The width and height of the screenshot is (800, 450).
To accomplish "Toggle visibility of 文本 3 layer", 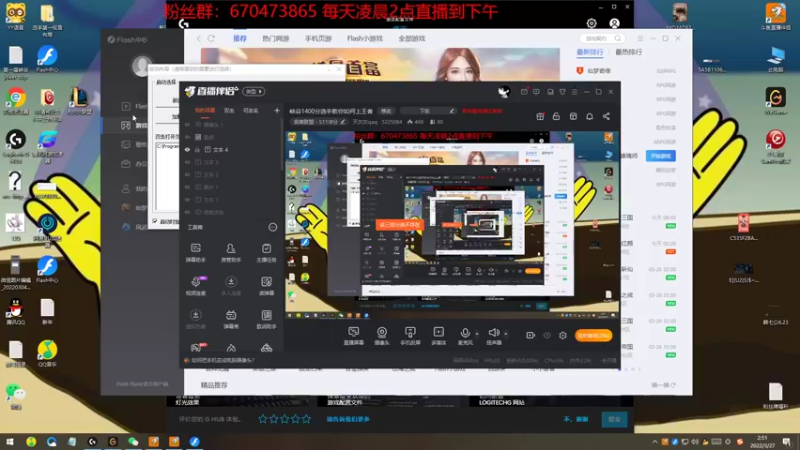I will [x=187, y=162].
